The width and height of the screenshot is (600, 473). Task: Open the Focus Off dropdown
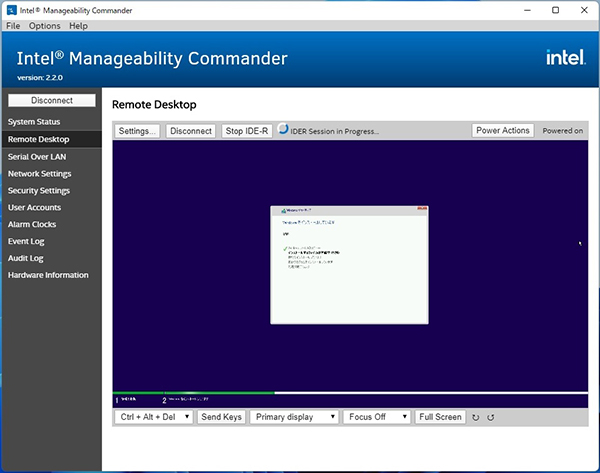[377, 417]
